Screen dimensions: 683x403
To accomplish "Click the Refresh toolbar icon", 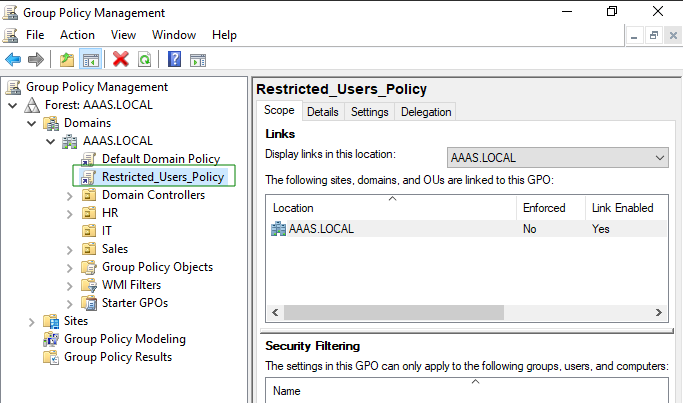I will [x=145, y=59].
